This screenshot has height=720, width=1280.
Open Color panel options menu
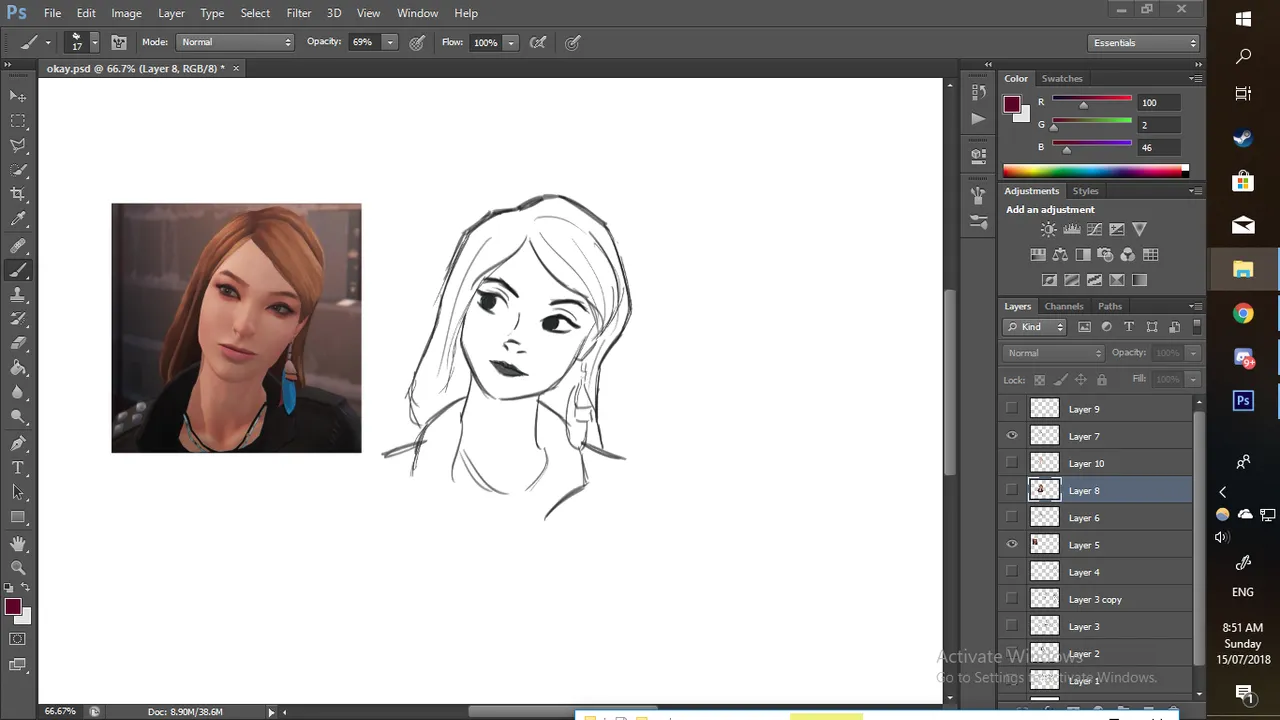point(1196,78)
